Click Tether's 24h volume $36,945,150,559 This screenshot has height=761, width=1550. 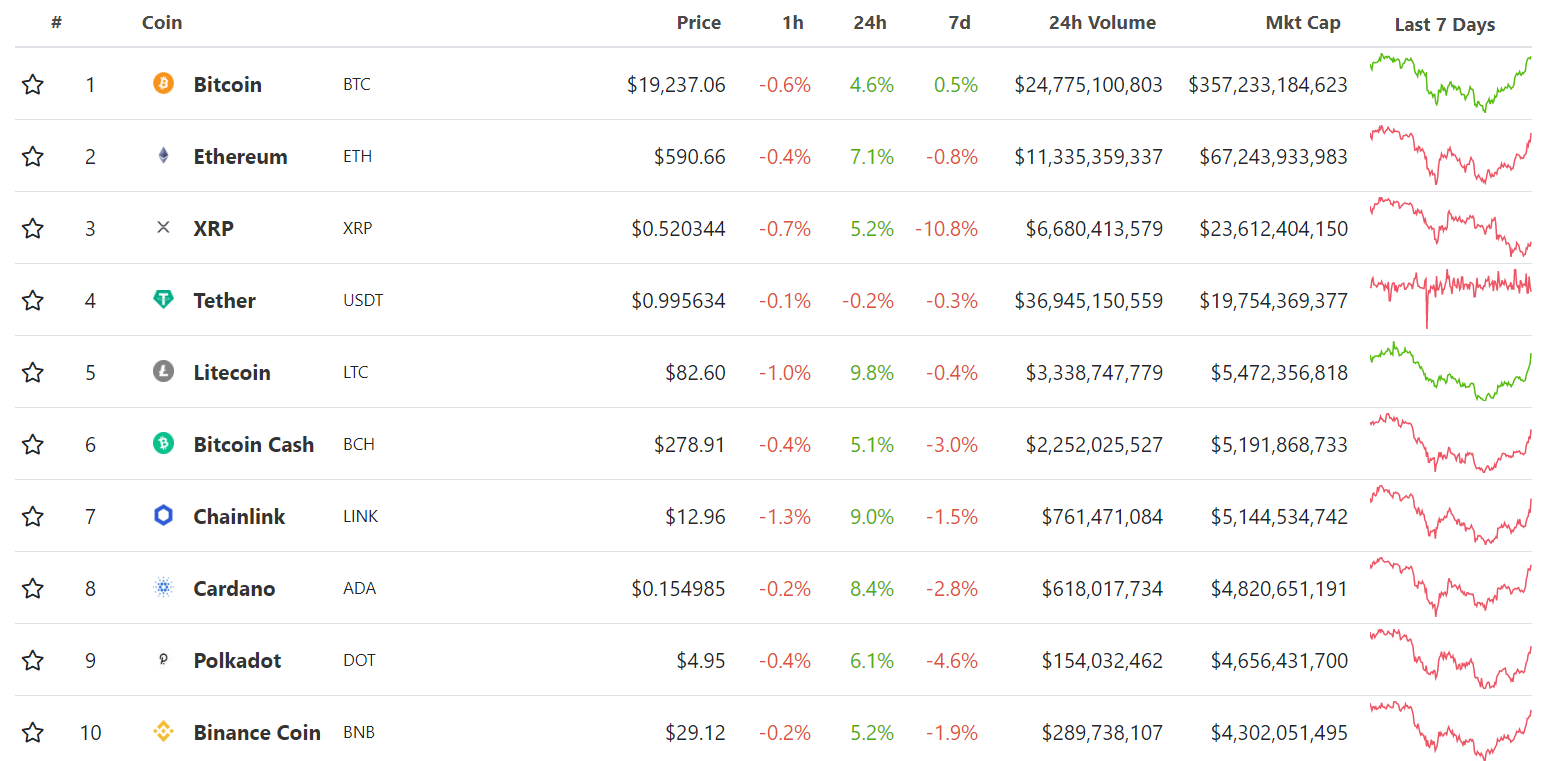1089,300
